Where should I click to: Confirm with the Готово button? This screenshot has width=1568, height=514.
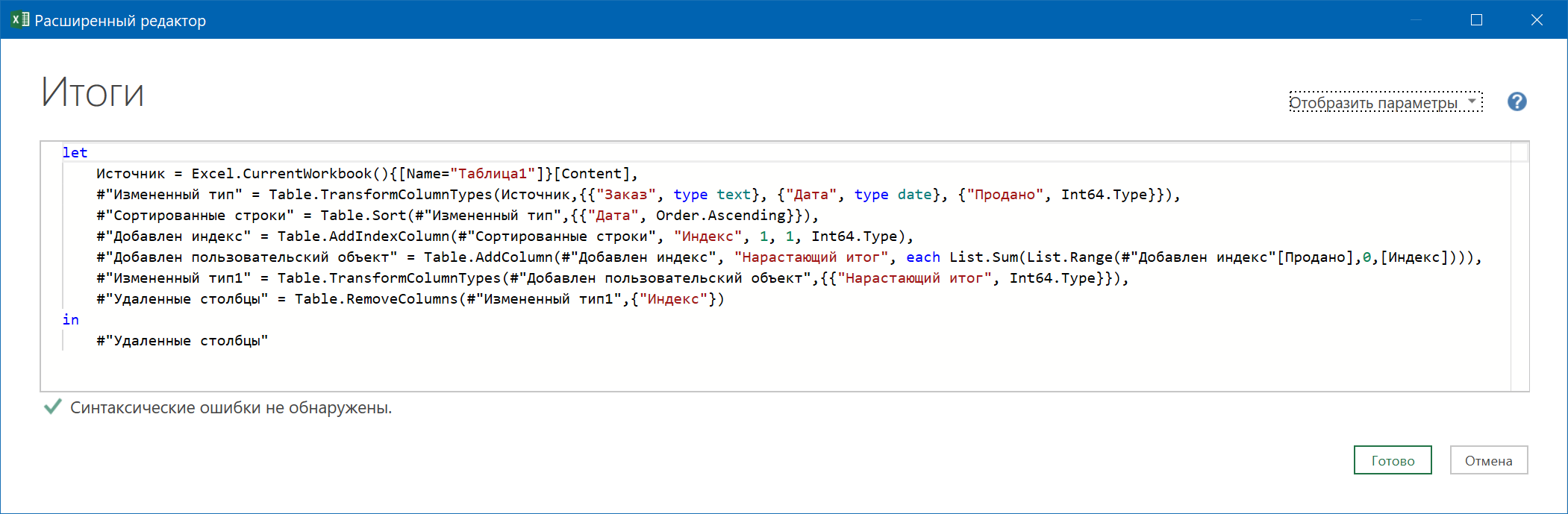click(x=1393, y=460)
